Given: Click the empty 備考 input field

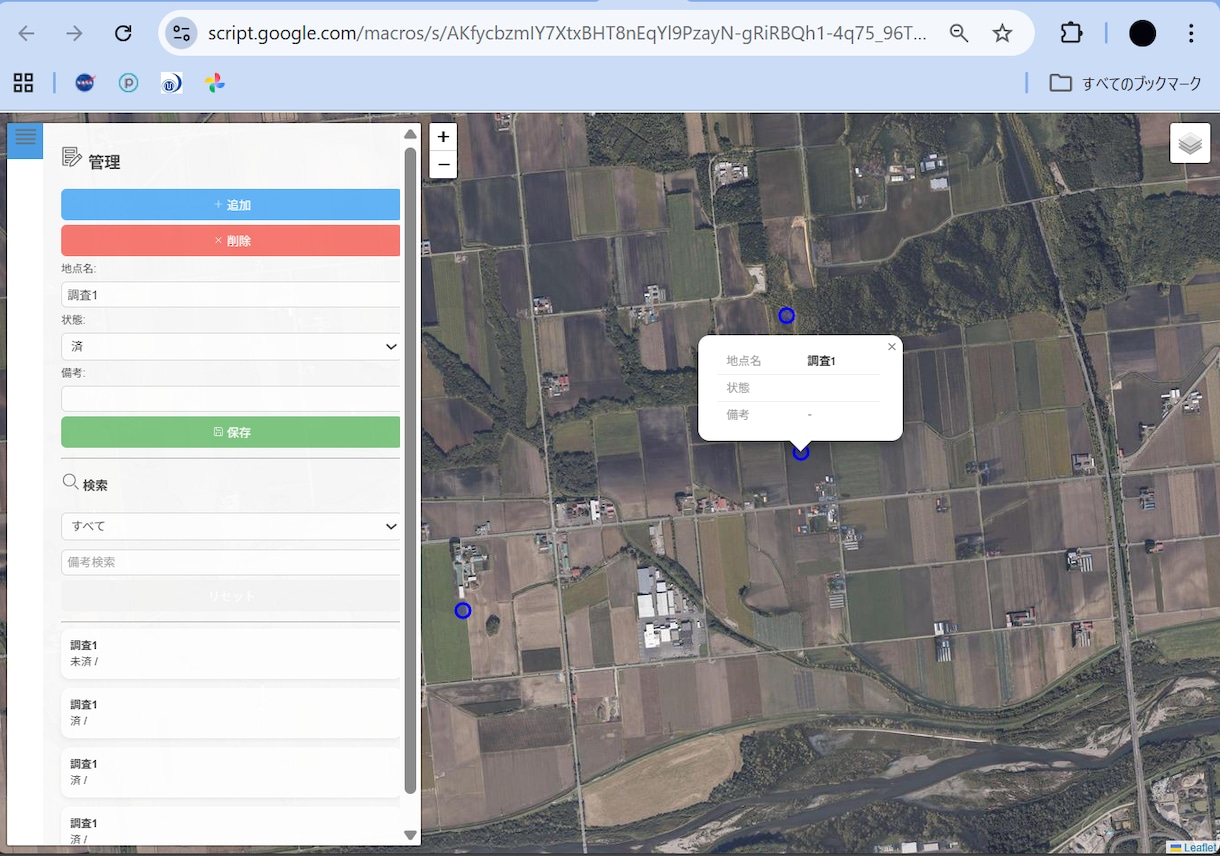Looking at the screenshot, I should (x=231, y=399).
